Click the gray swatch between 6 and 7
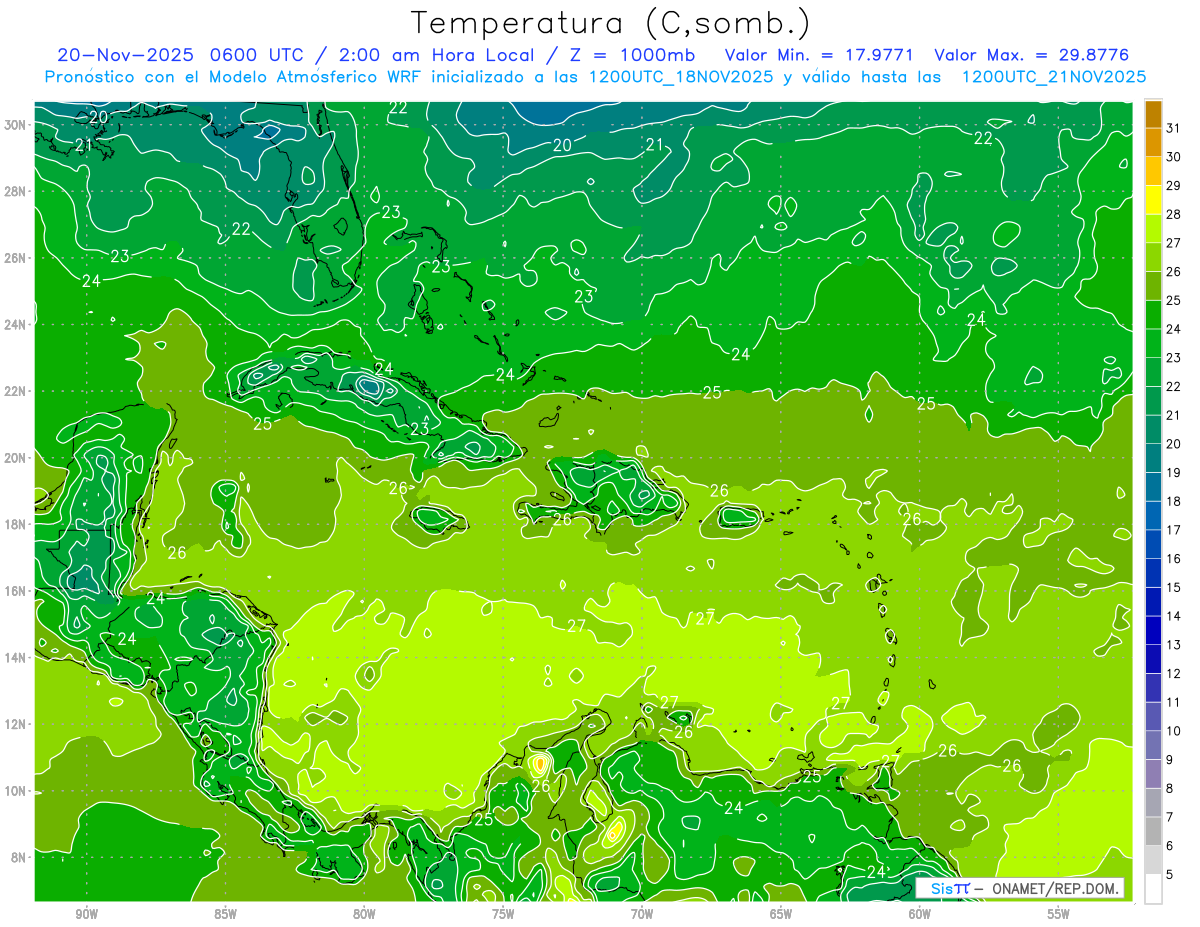The width and height of the screenshot is (1200, 927). (x=1153, y=831)
